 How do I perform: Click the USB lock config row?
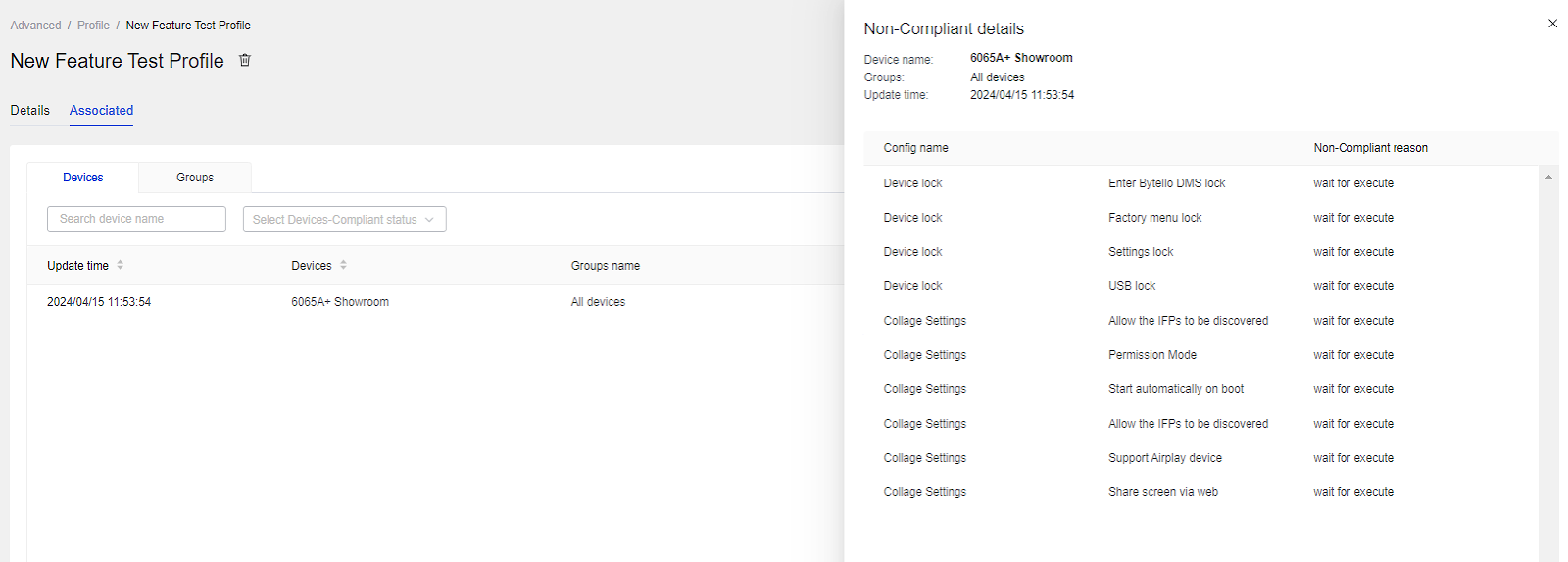click(x=1201, y=286)
